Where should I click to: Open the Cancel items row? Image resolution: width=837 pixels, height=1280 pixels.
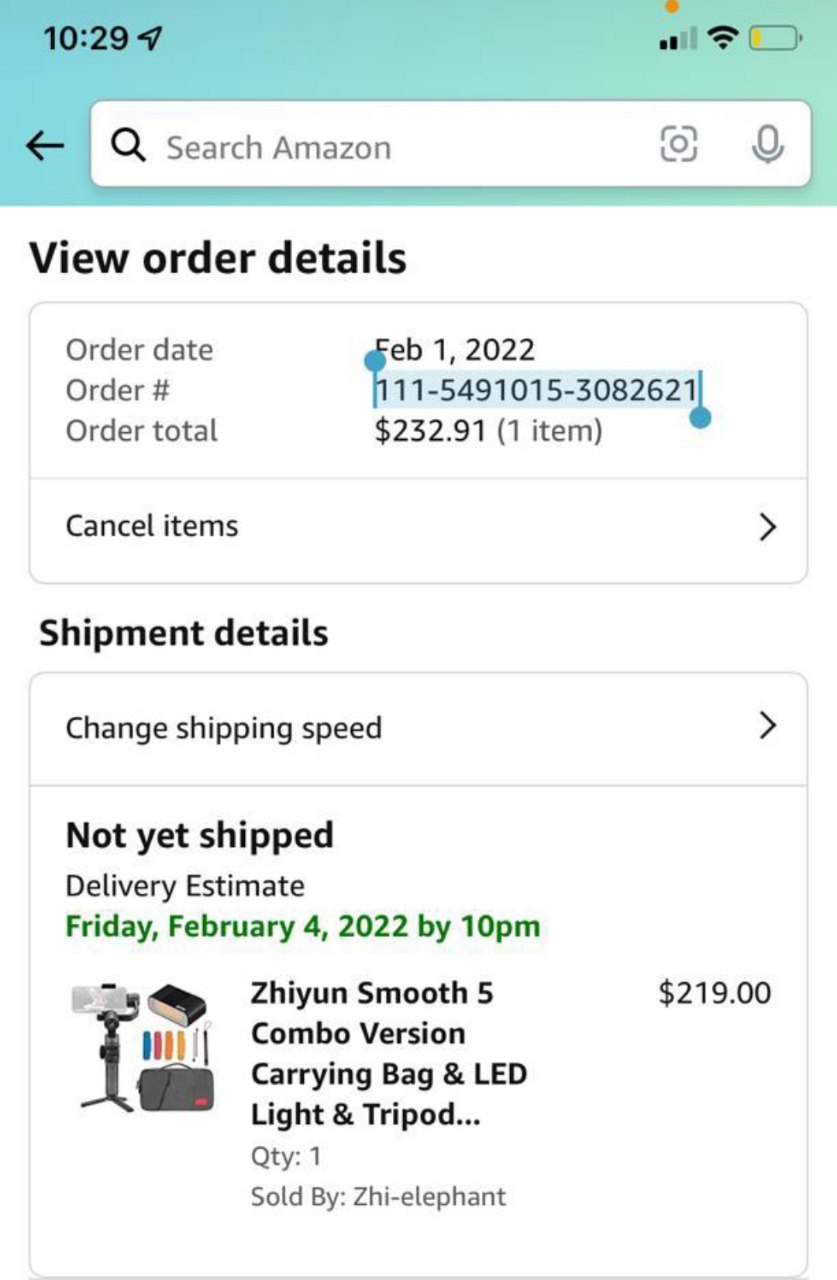point(418,527)
